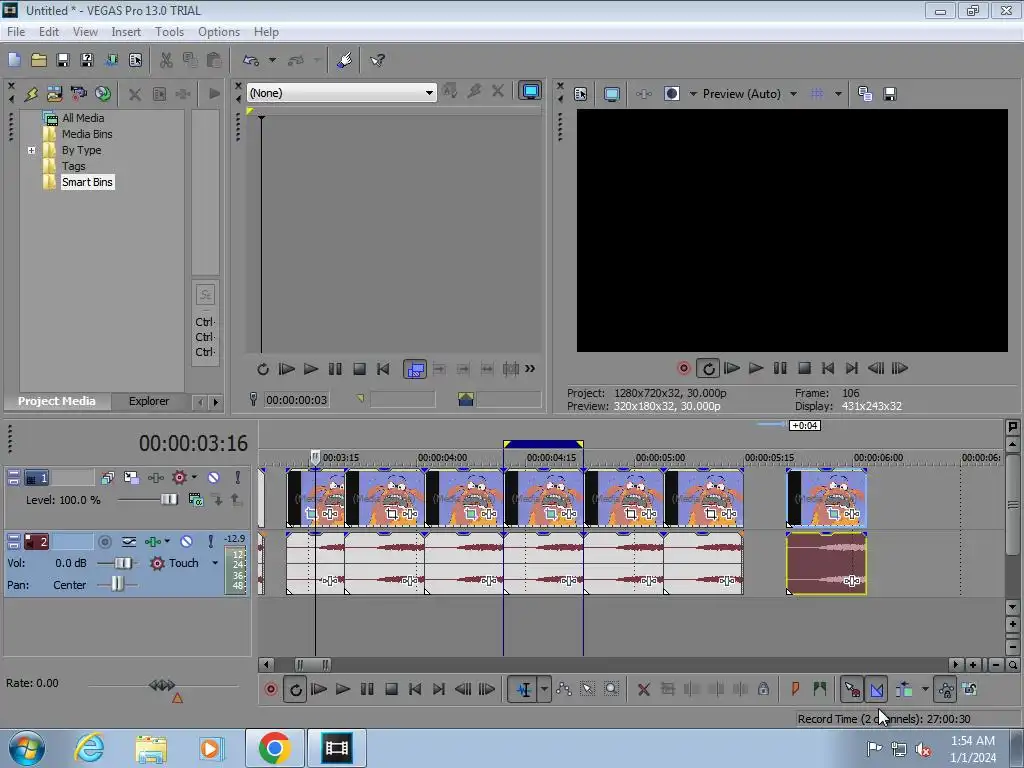
Task: Click the Cut scissors icon
Action: pyautogui.click(x=167, y=60)
